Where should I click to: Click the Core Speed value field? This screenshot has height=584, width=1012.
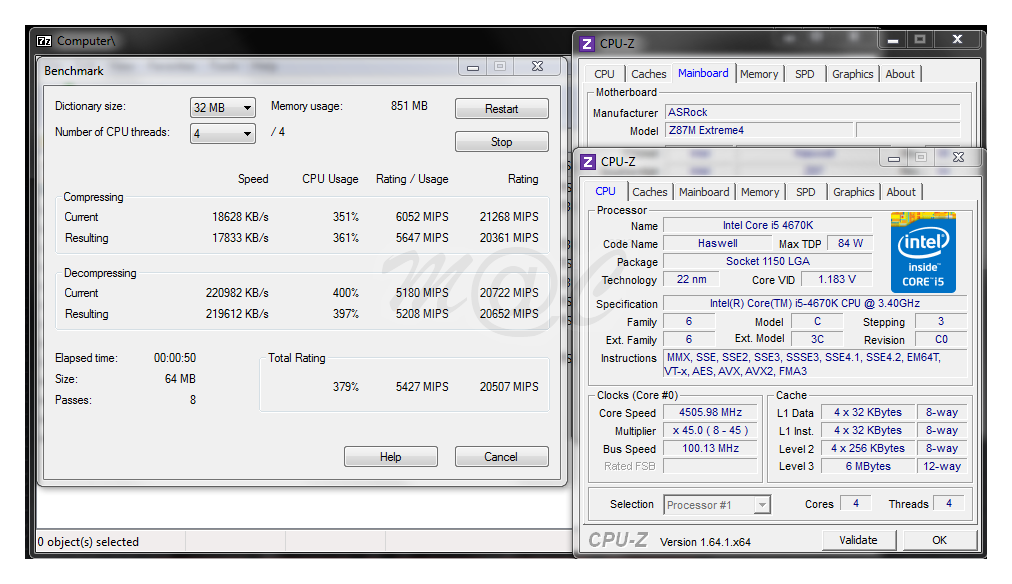[x=710, y=413]
